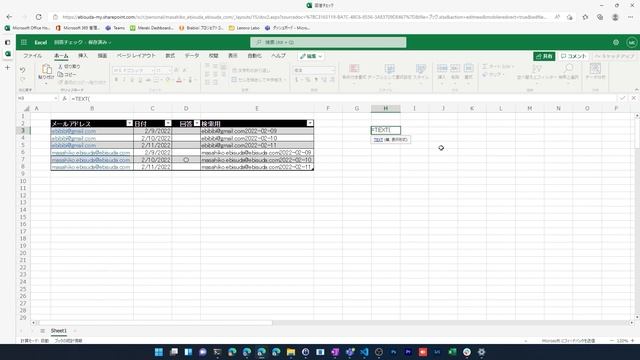Select the Home (ホーム) tab

61,56
